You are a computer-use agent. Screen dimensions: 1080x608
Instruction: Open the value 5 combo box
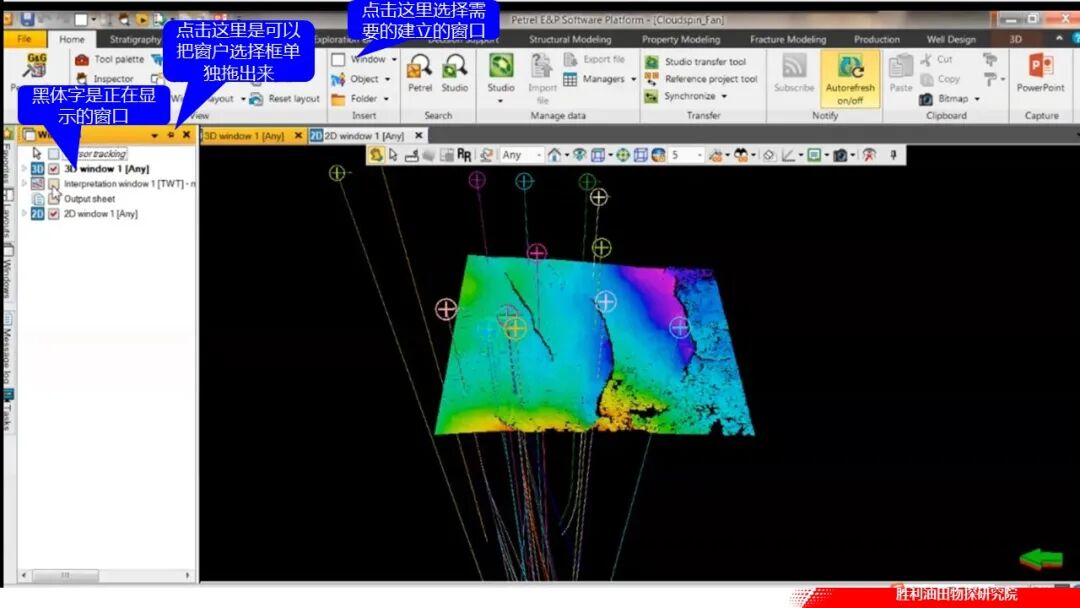(x=686, y=155)
